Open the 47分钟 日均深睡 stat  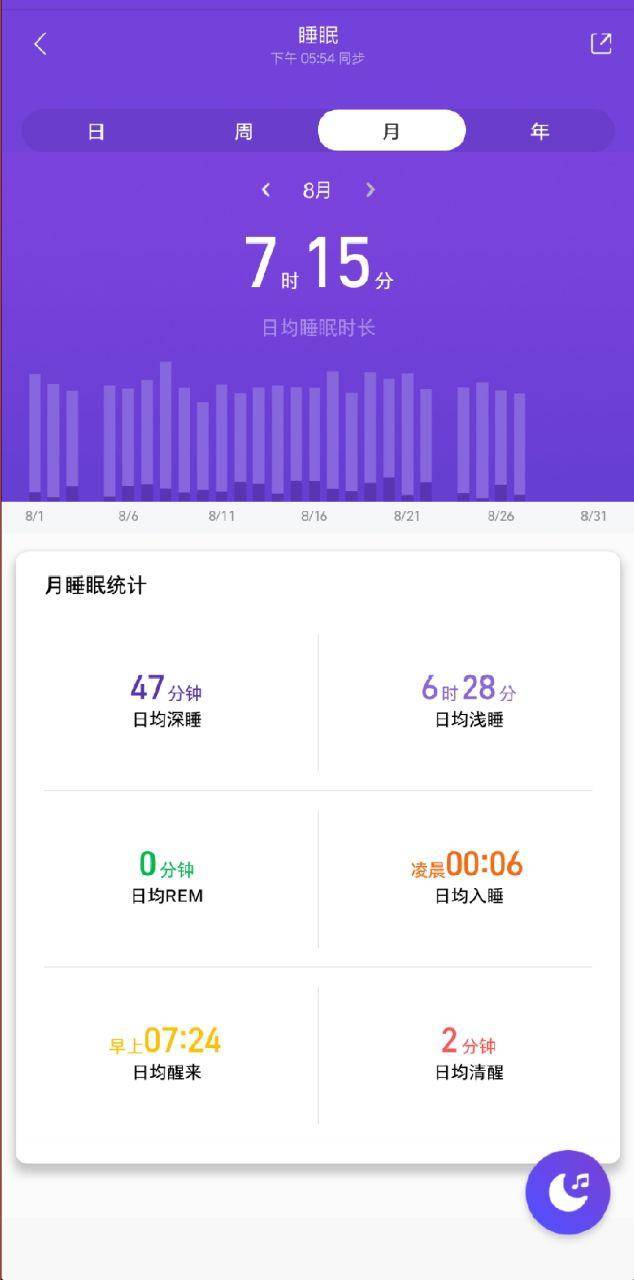click(167, 701)
